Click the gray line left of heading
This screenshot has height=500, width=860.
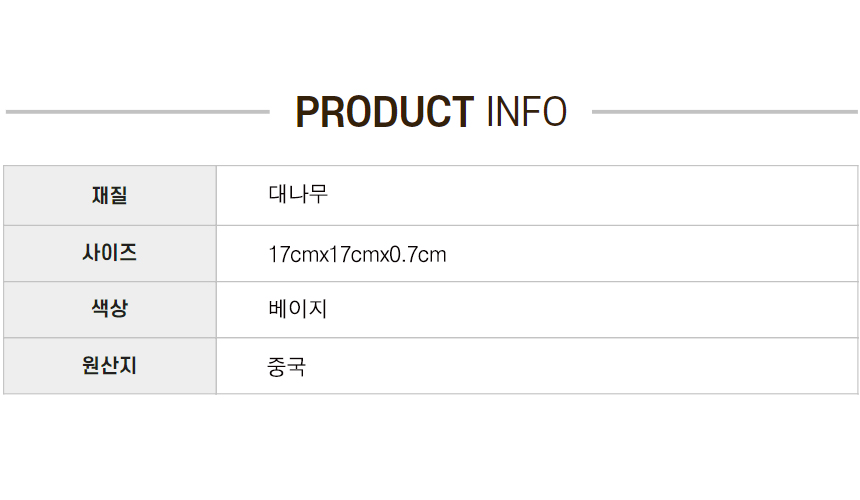138,112
